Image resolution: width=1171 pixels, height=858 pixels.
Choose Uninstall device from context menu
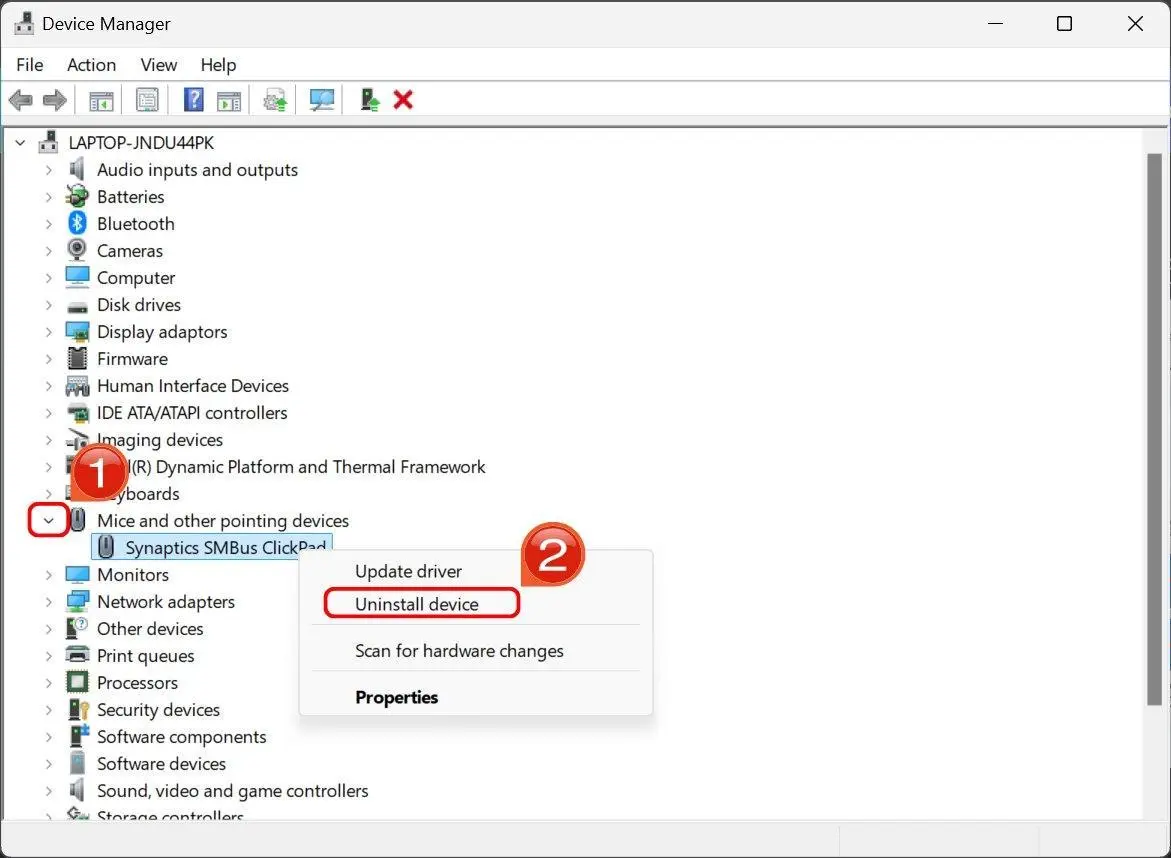pos(417,604)
